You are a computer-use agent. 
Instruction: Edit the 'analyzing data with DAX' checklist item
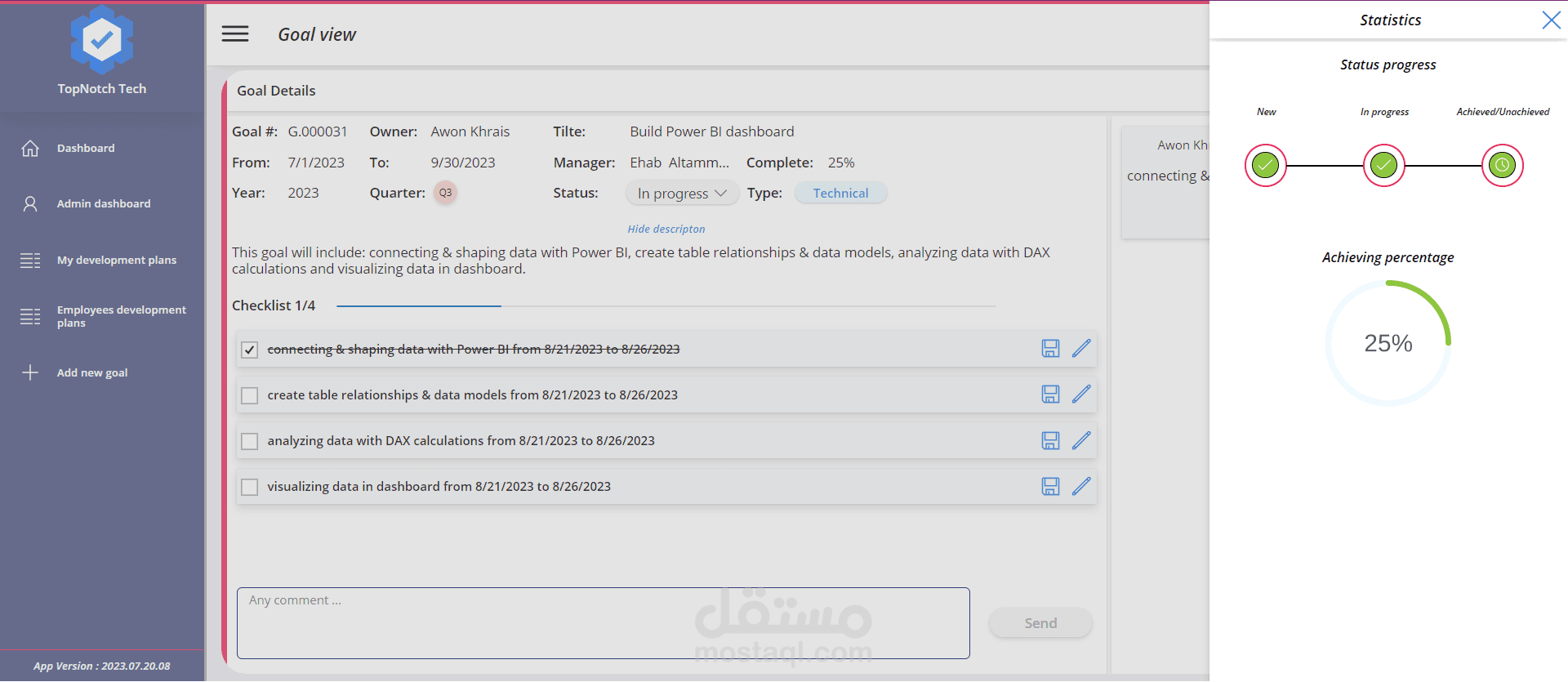click(1081, 440)
